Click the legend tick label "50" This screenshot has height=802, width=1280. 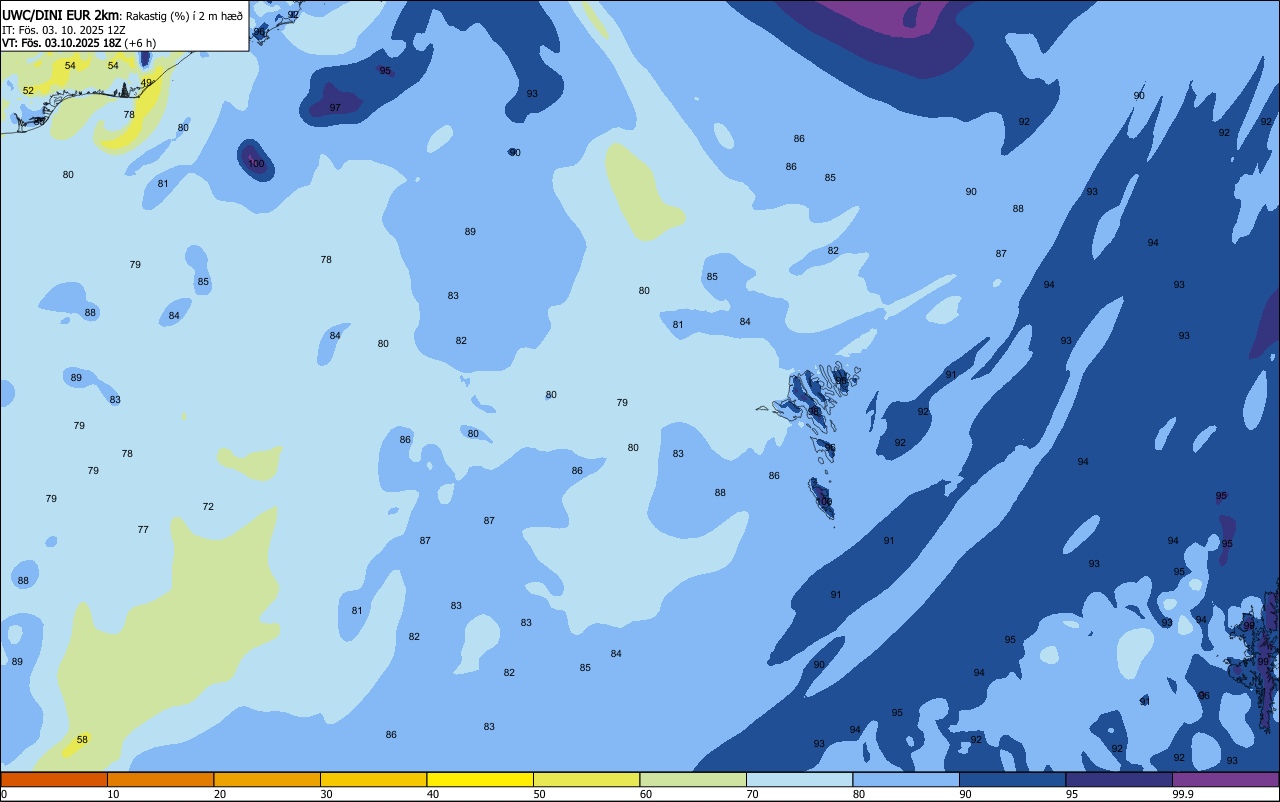pos(539,794)
